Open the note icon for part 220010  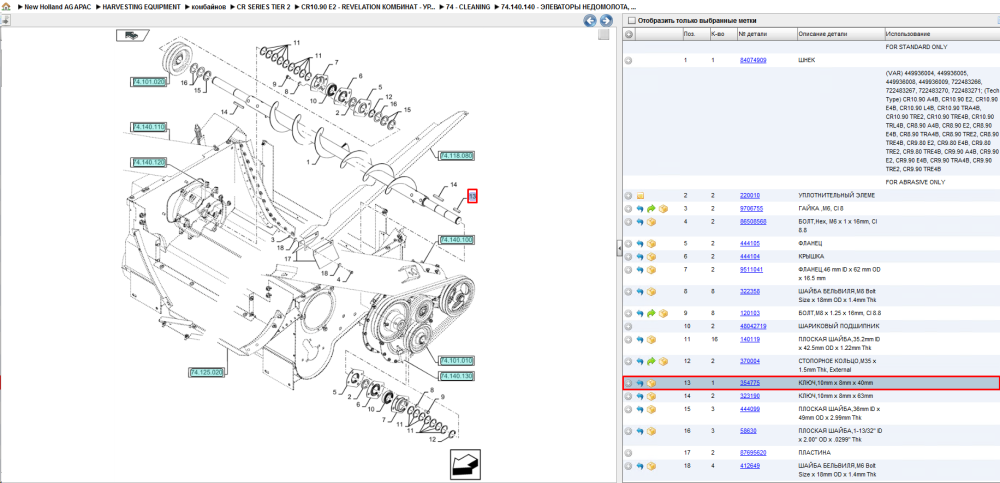[640, 196]
